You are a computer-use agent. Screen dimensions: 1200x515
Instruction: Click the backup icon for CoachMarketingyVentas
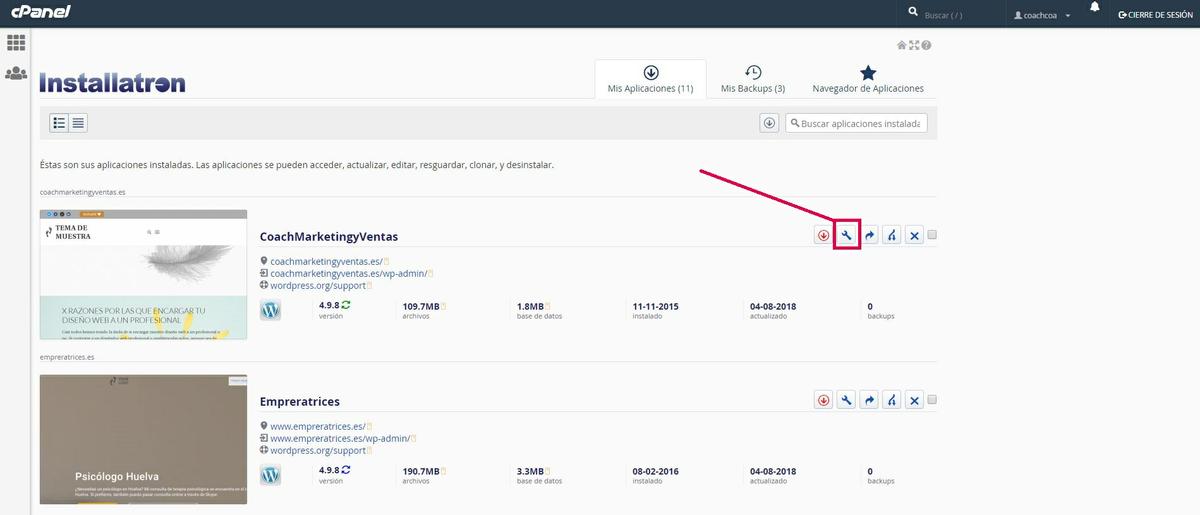(x=823, y=235)
